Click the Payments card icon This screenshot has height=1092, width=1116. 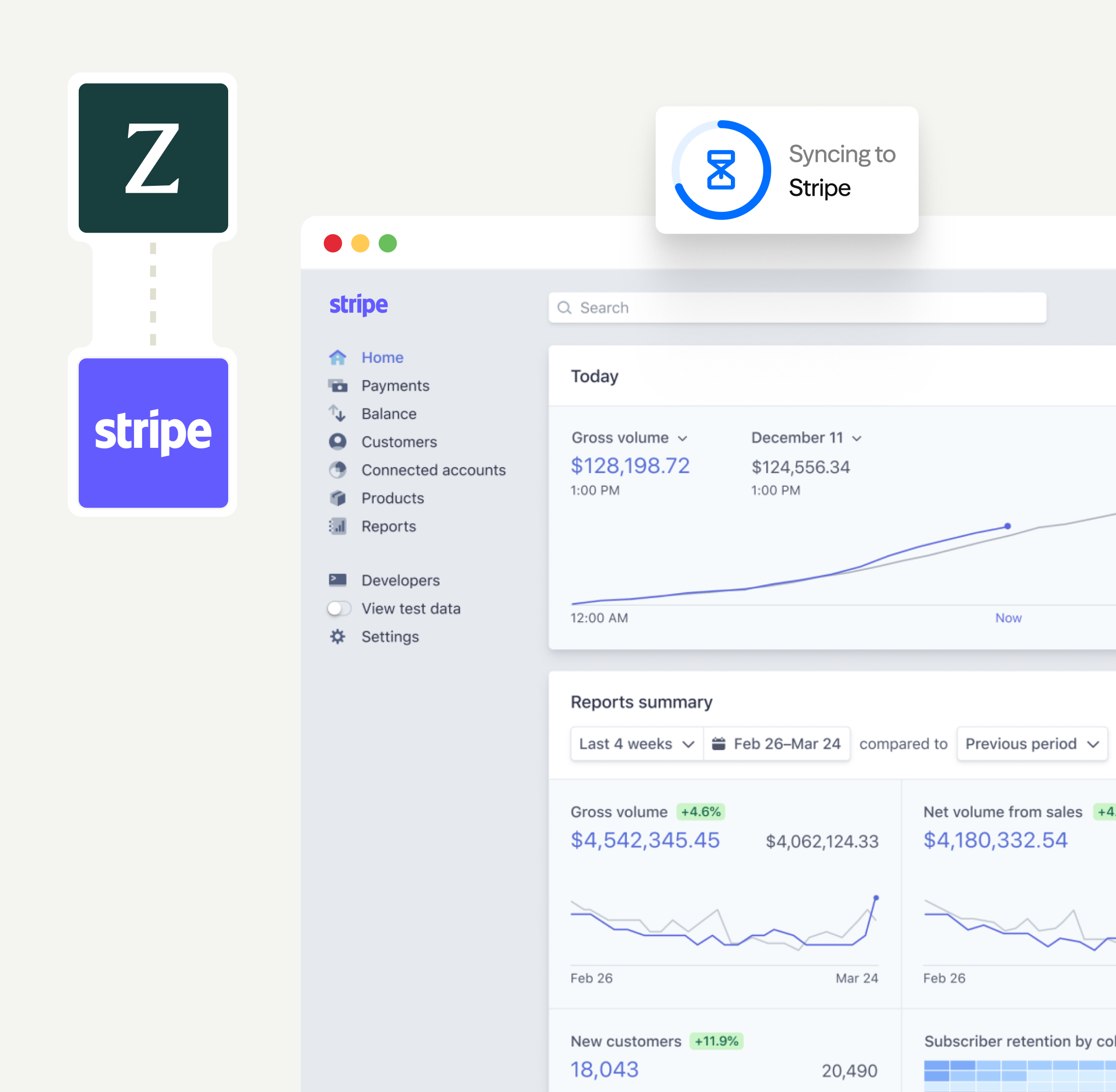point(337,386)
